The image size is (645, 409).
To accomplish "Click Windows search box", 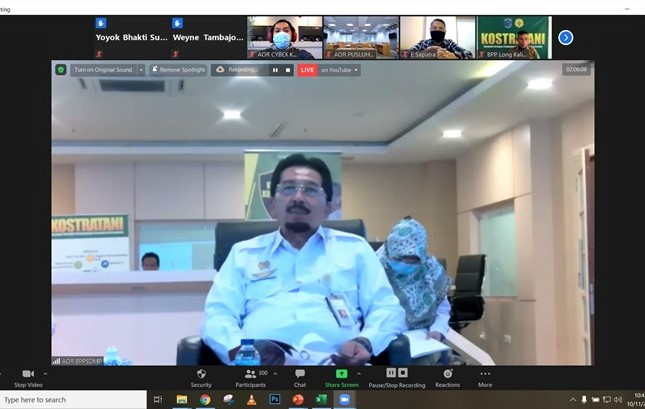I will (73, 400).
